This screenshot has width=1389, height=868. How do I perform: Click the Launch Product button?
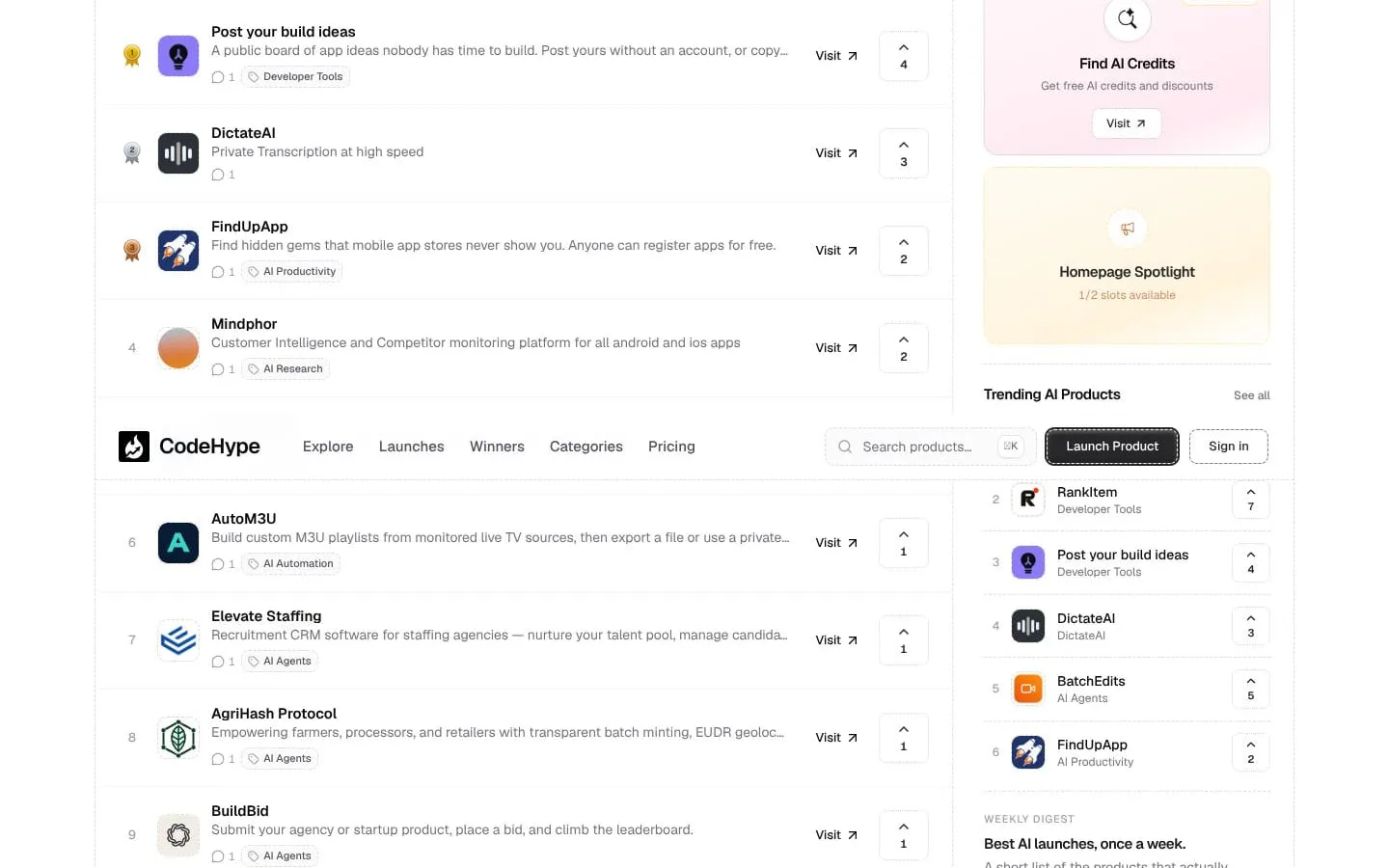1112,447
